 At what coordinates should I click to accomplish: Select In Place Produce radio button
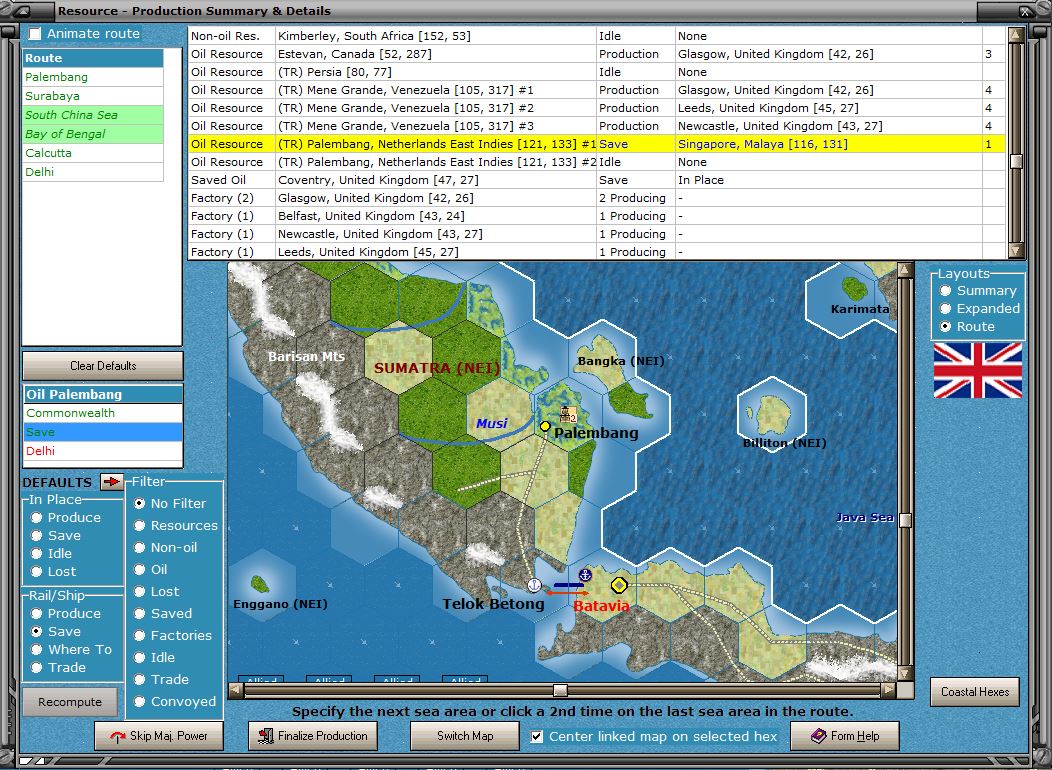(36, 517)
